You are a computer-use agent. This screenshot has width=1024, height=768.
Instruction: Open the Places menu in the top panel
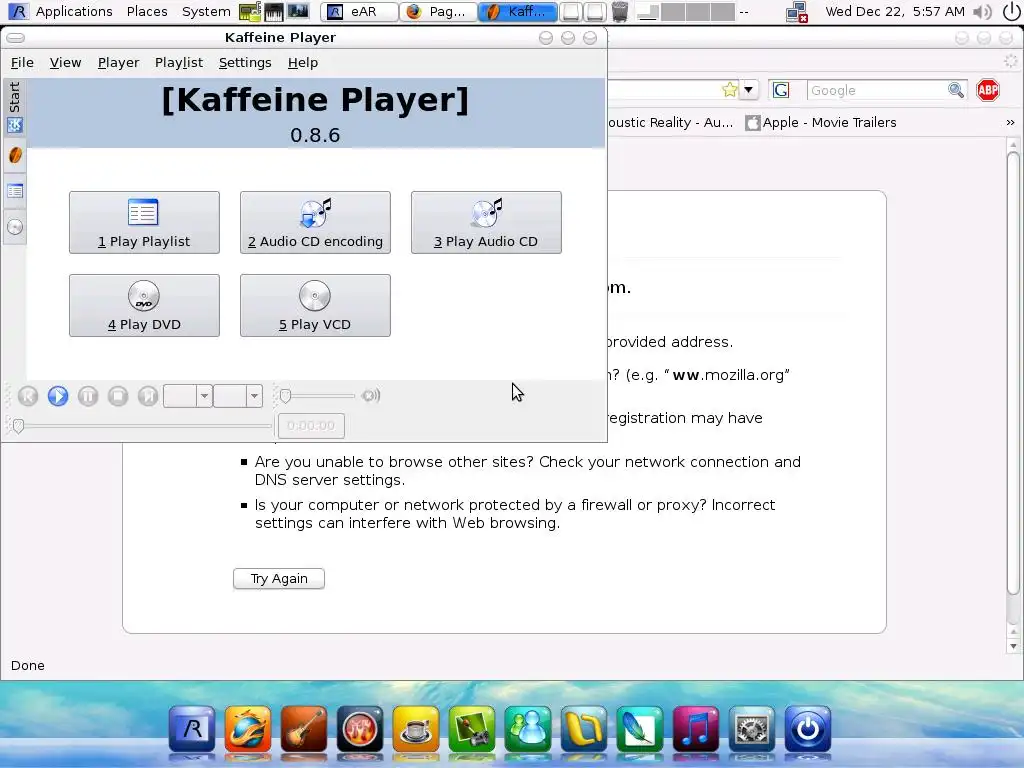(147, 12)
